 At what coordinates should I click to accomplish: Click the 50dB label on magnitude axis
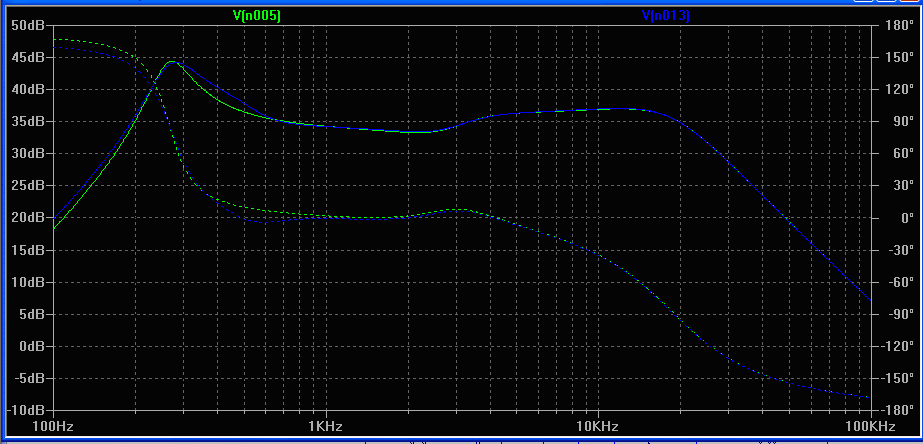(28, 25)
